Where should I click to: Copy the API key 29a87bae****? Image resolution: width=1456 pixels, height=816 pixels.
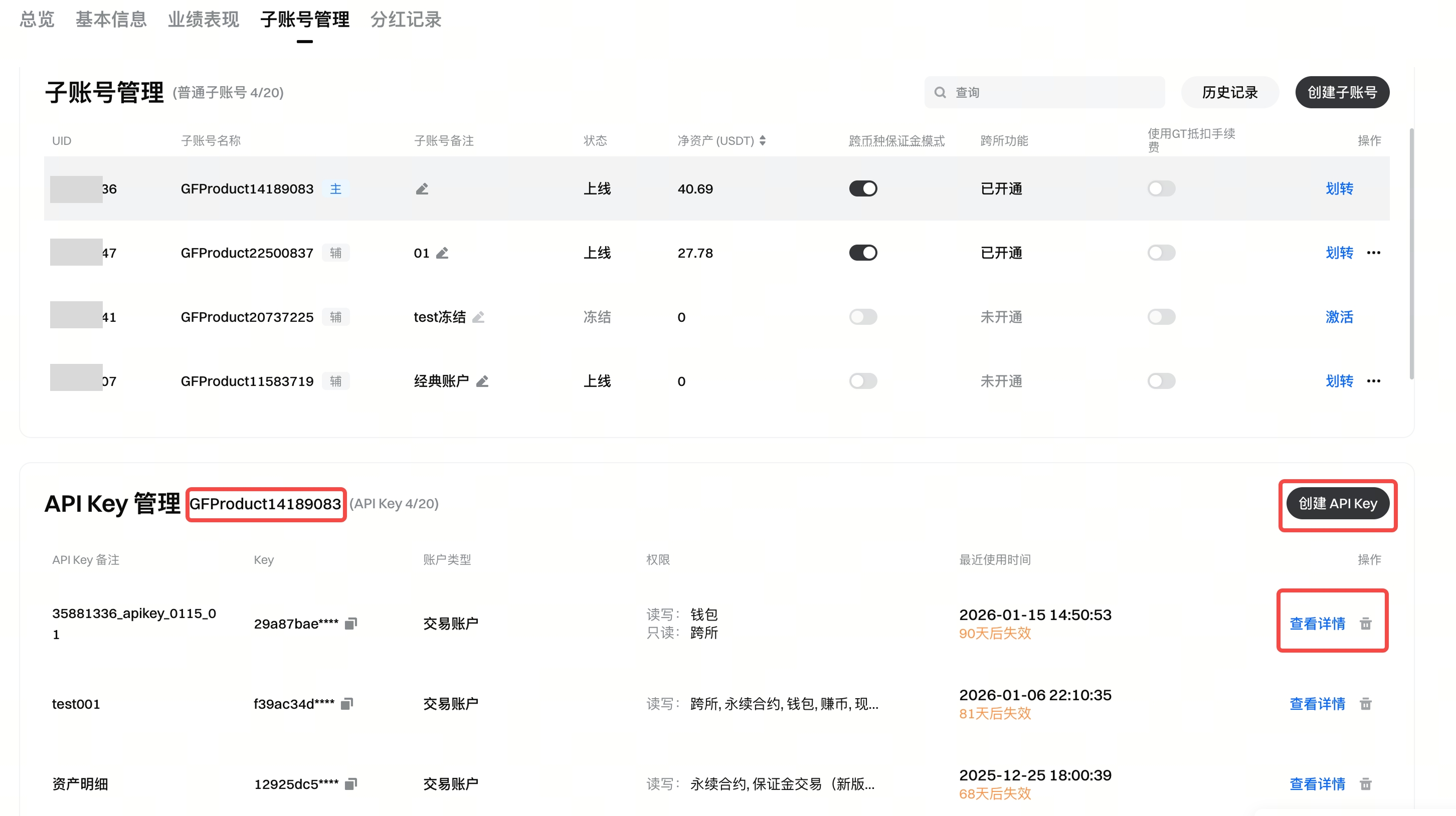coord(351,624)
